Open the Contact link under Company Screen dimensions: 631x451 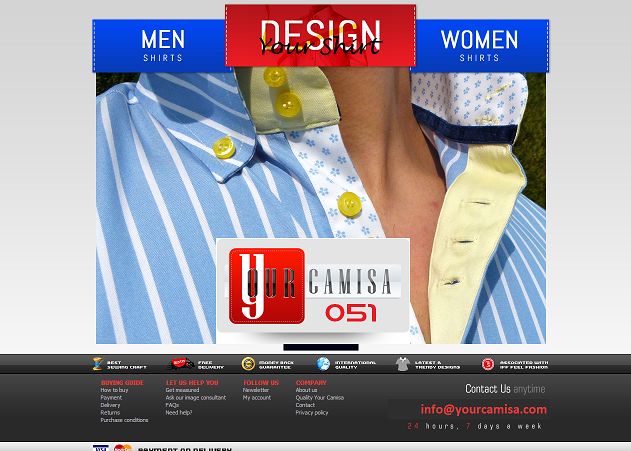[x=305, y=405]
